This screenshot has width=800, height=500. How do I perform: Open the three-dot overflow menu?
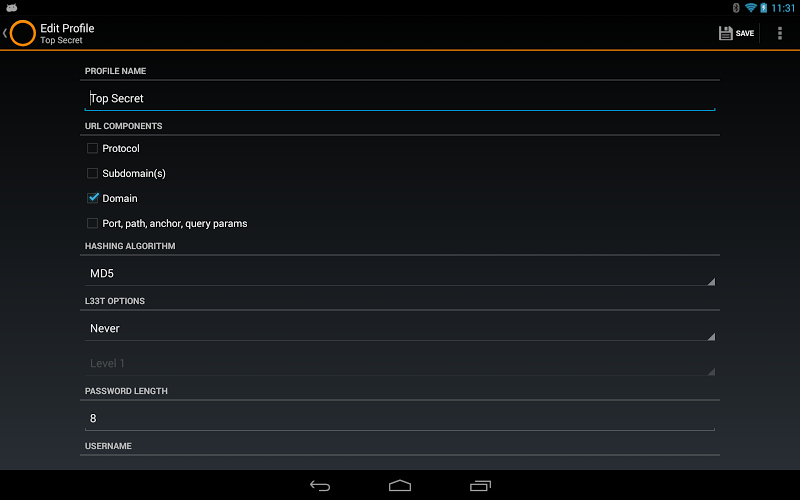[x=780, y=33]
